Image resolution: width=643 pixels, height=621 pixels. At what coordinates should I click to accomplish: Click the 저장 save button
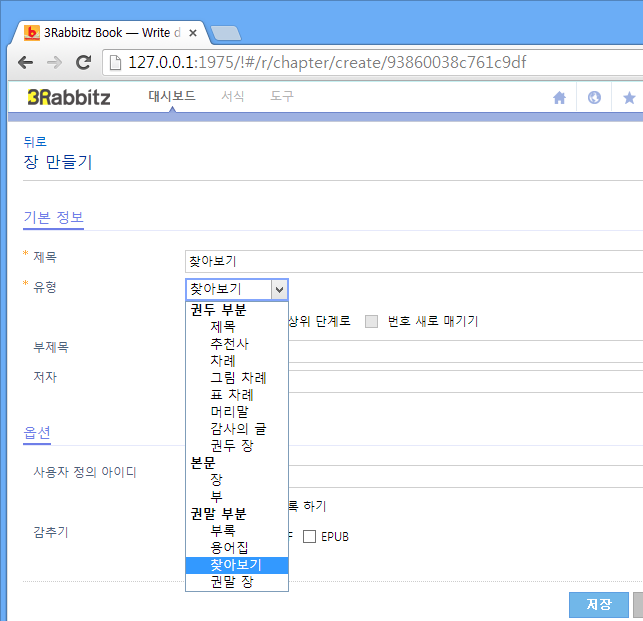pos(599,604)
